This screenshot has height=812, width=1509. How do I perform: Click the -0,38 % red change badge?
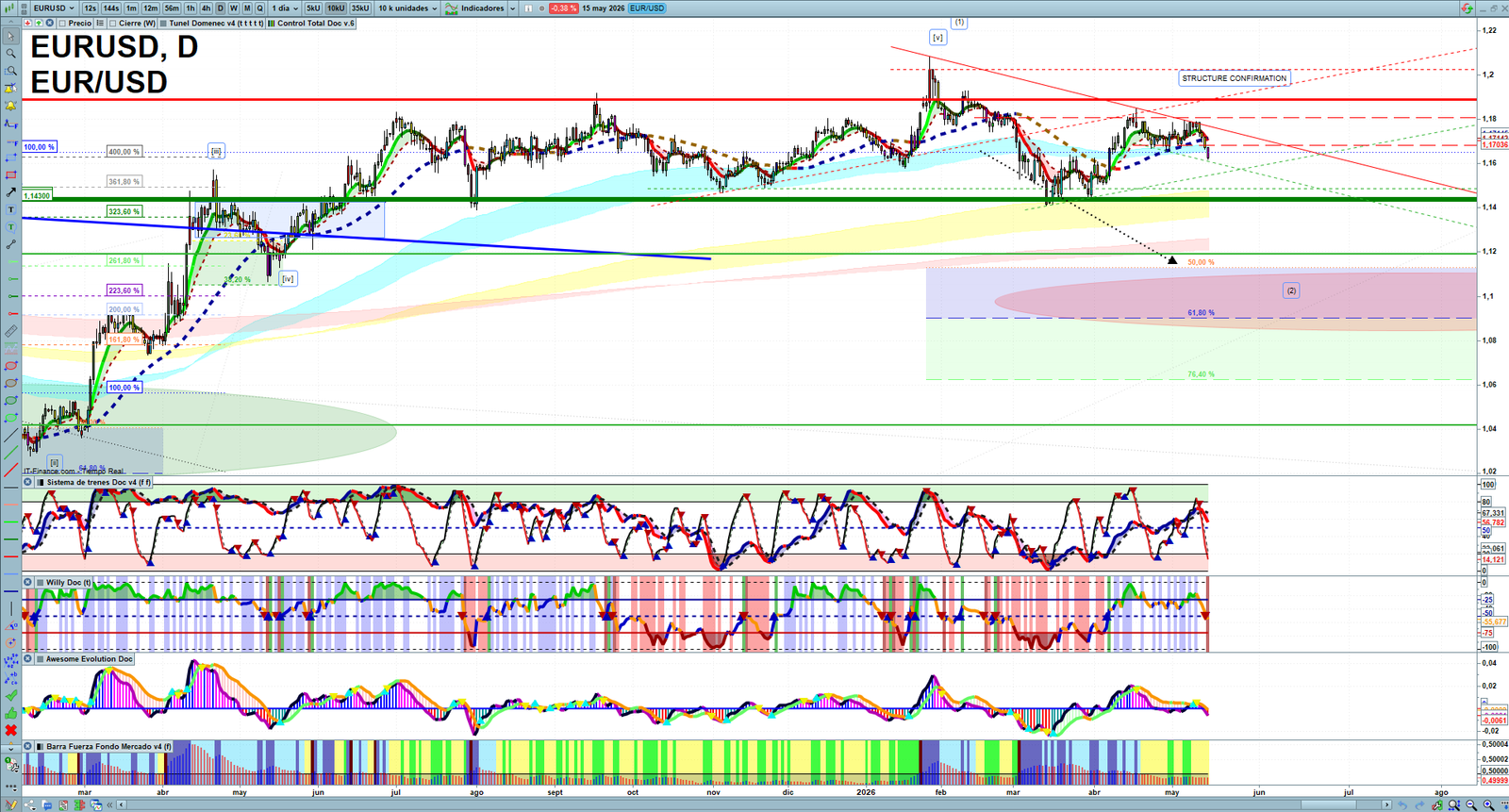coord(564,8)
